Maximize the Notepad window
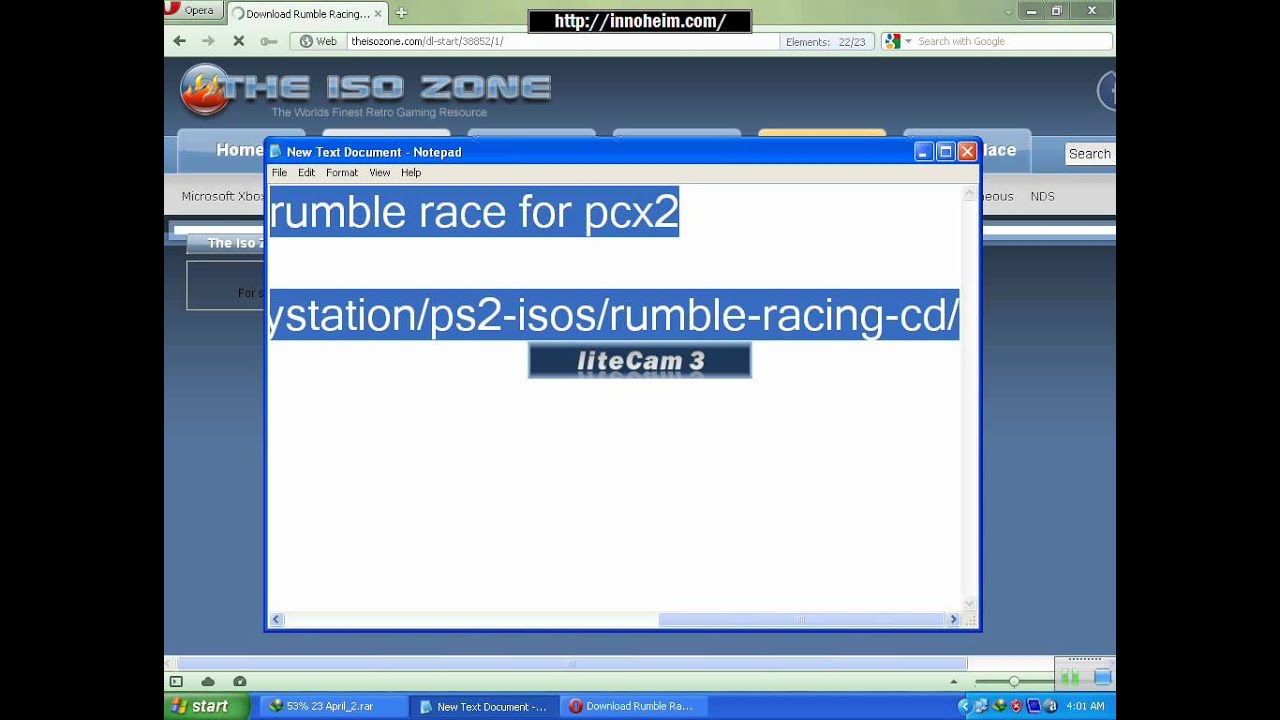 [945, 152]
